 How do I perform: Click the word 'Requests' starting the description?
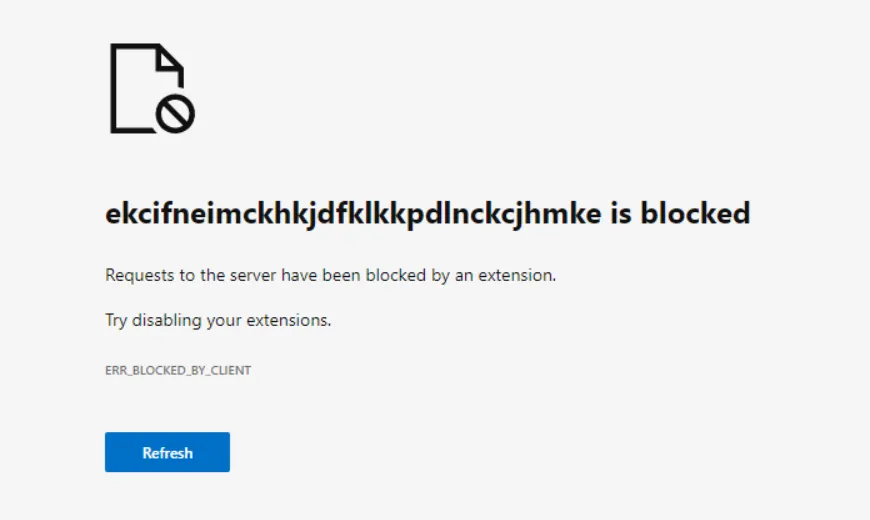[x=137, y=275]
